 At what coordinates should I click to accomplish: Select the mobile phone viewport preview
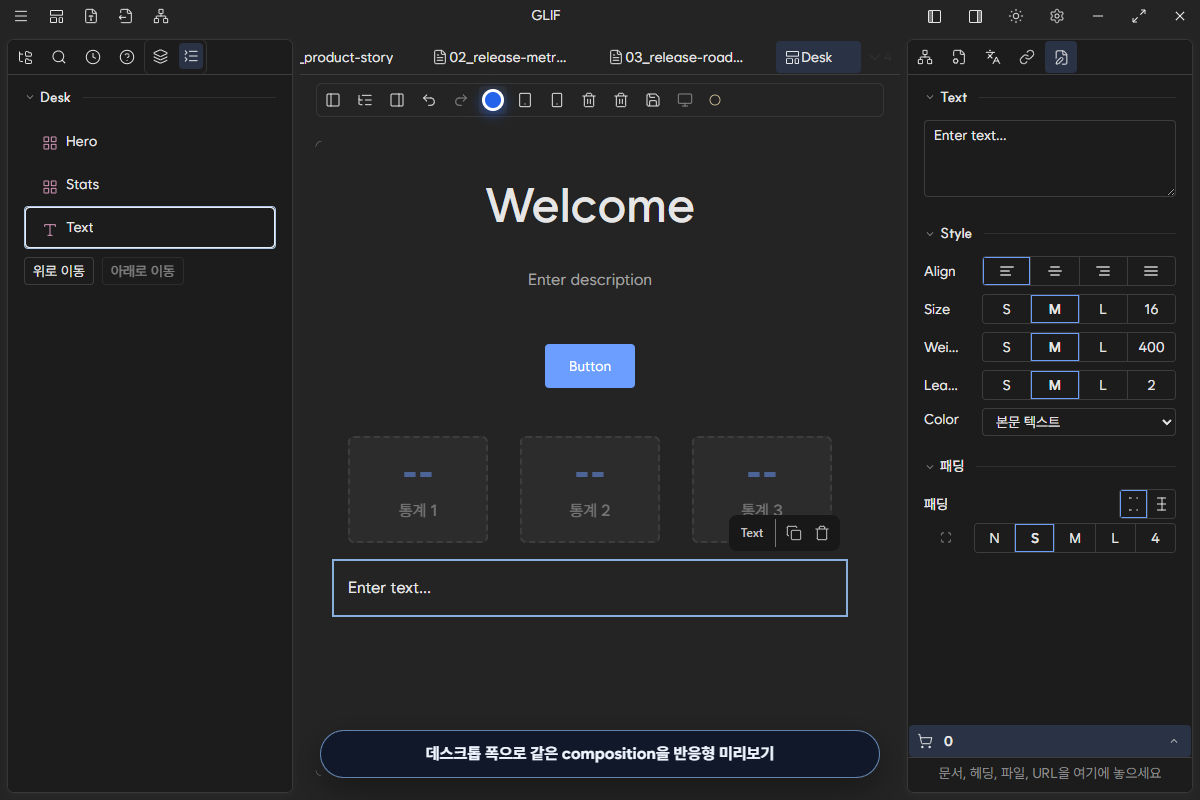coord(557,100)
